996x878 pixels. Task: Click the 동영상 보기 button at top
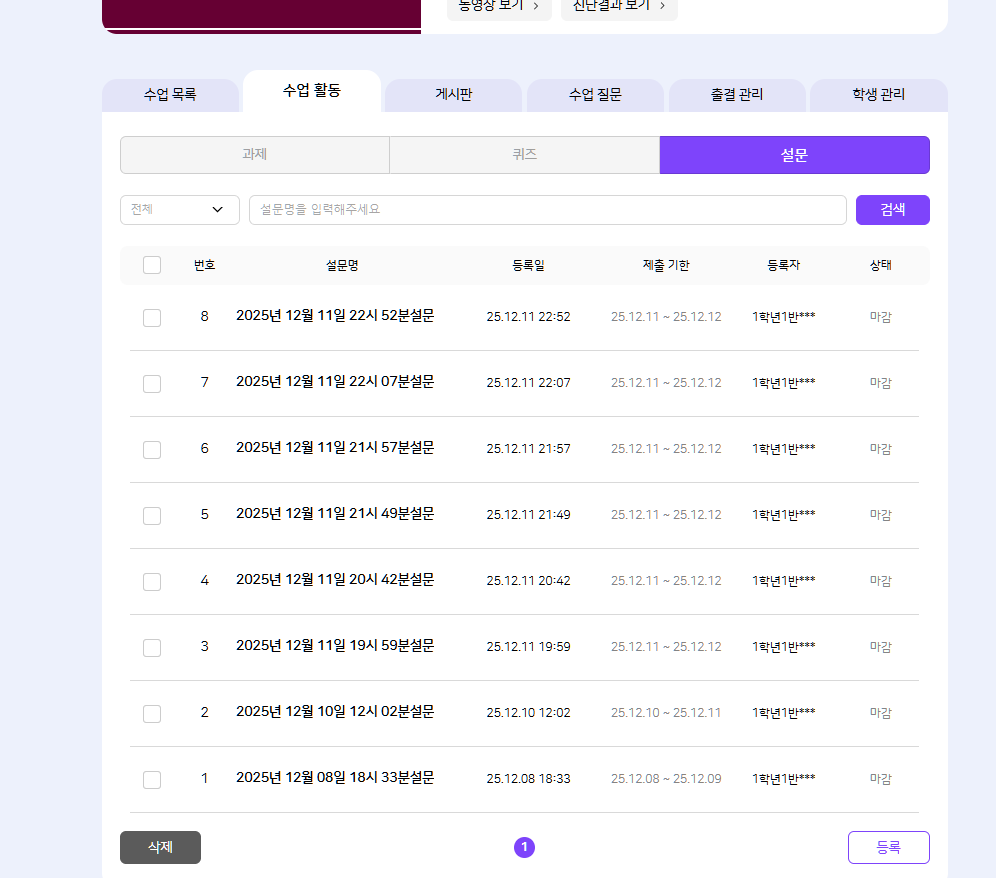click(x=498, y=6)
